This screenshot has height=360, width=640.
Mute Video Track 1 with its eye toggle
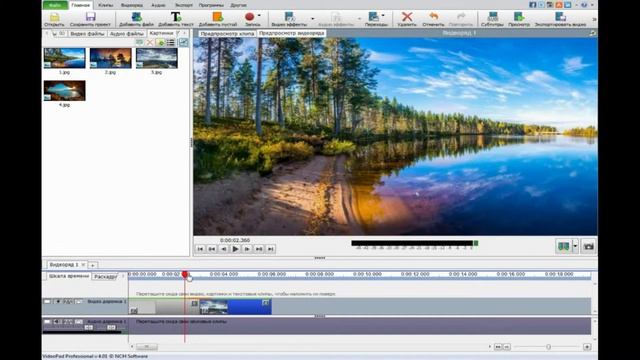58,302
